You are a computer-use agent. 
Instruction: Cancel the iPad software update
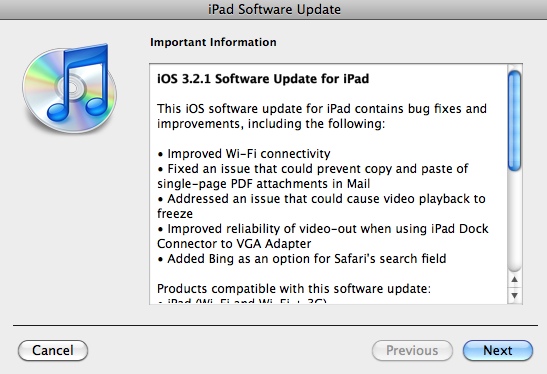[53, 350]
